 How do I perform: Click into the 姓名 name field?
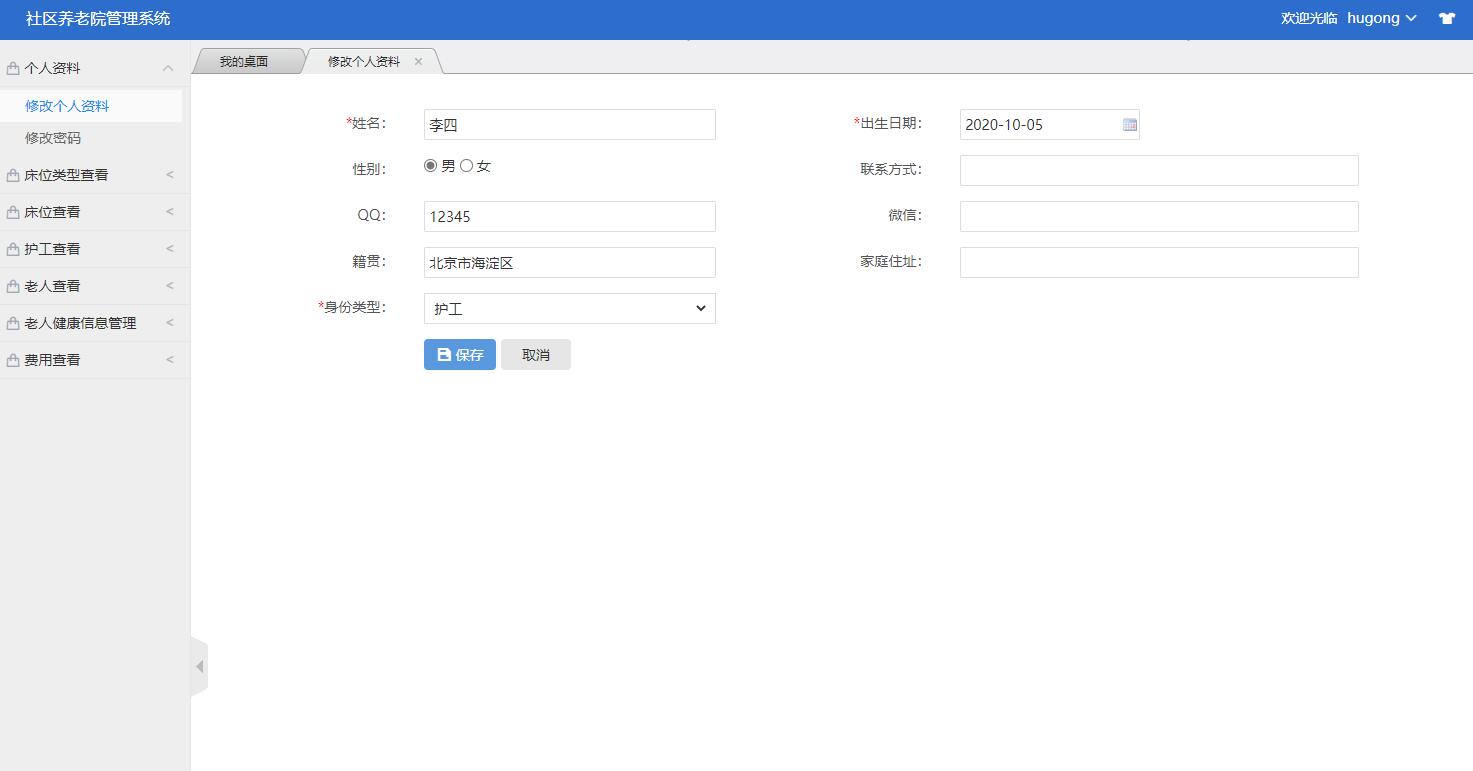(x=570, y=125)
